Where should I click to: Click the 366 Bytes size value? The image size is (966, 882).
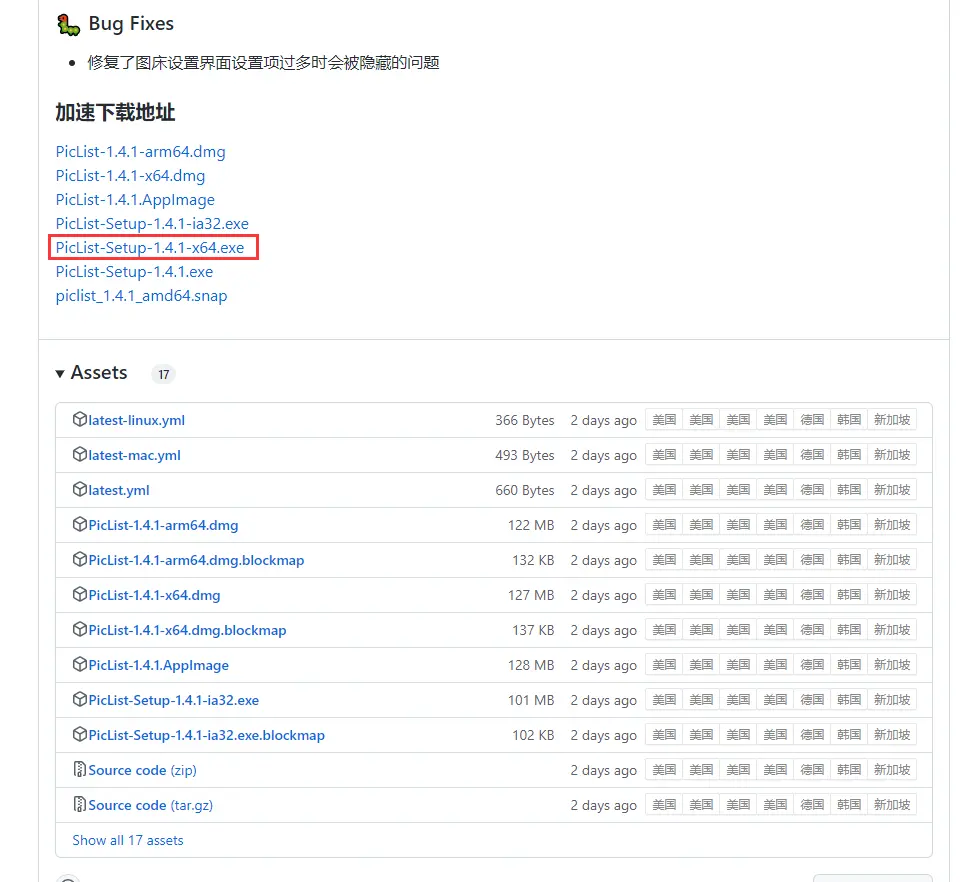525,420
